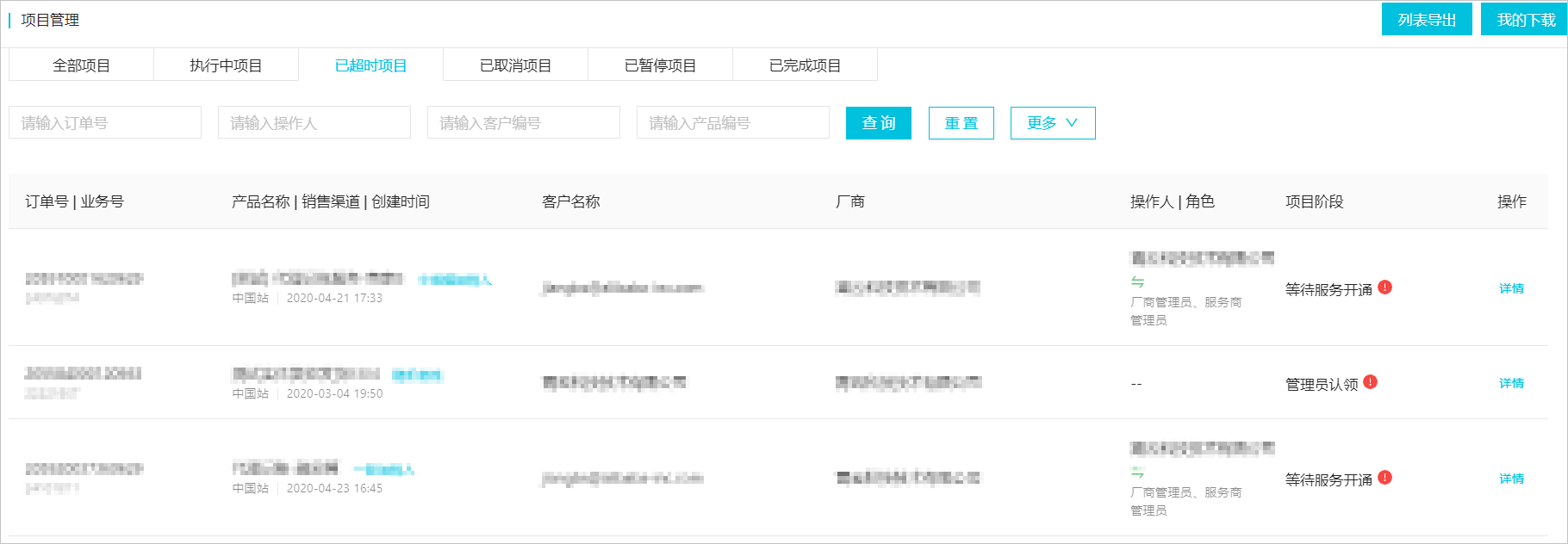Click 厂商管理员、服务商管理员 role in 2020-04-21 row
The height and width of the screenshot is (544, 1568).
coord(1185,311)
